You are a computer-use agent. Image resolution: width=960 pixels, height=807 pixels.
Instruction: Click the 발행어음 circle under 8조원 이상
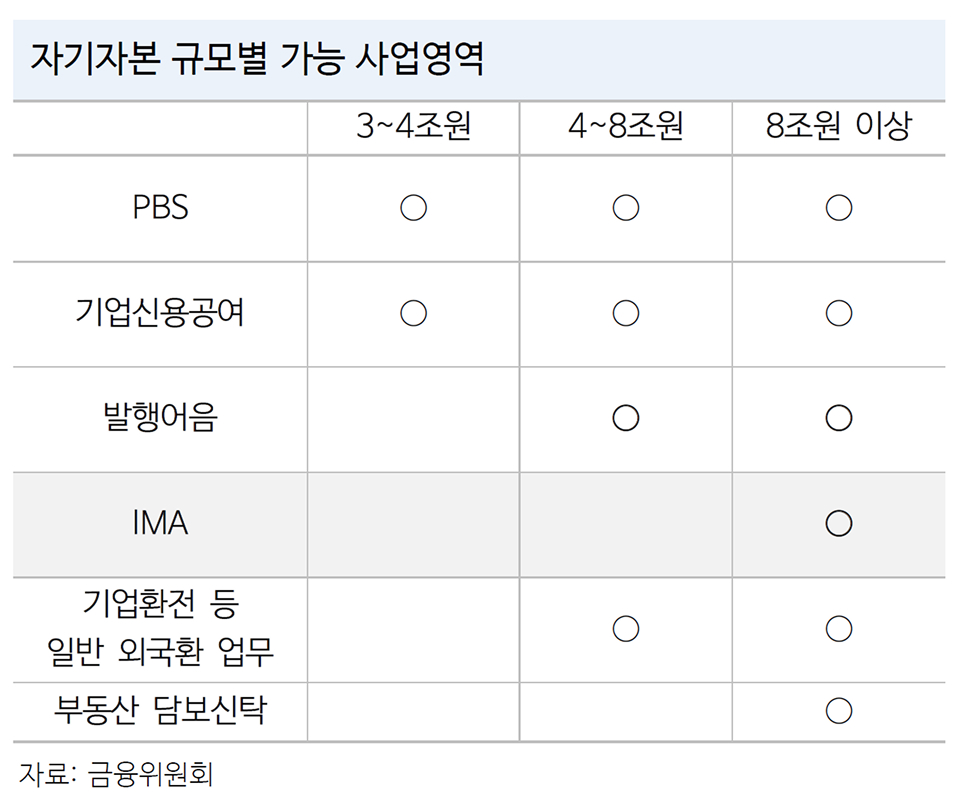(839, 418)
